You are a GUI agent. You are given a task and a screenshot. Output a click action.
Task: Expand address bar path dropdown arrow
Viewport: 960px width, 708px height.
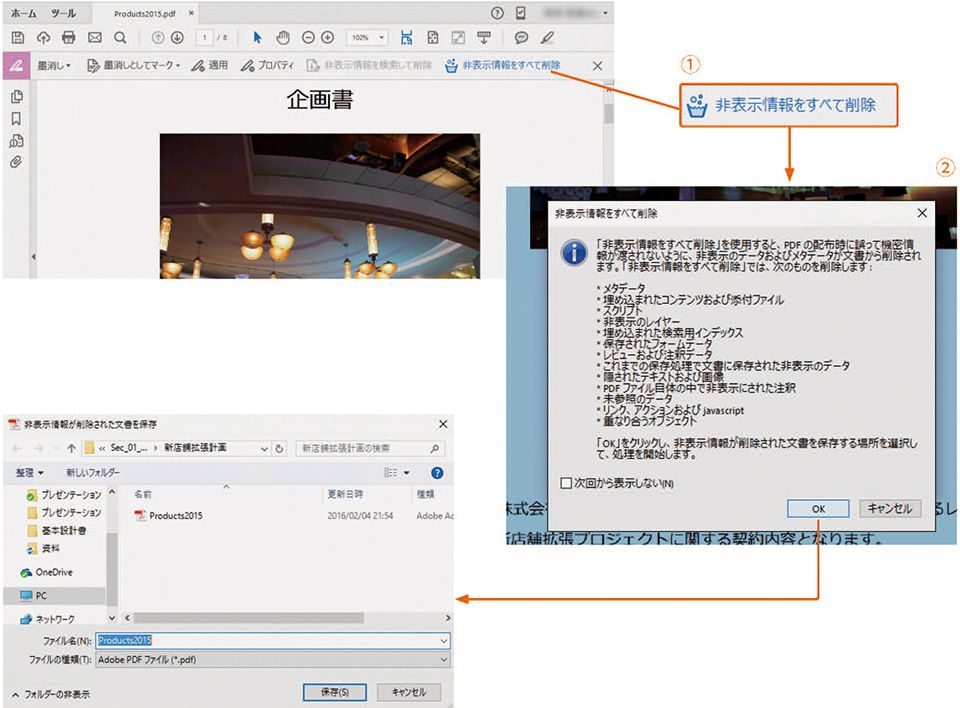(264, 449)
